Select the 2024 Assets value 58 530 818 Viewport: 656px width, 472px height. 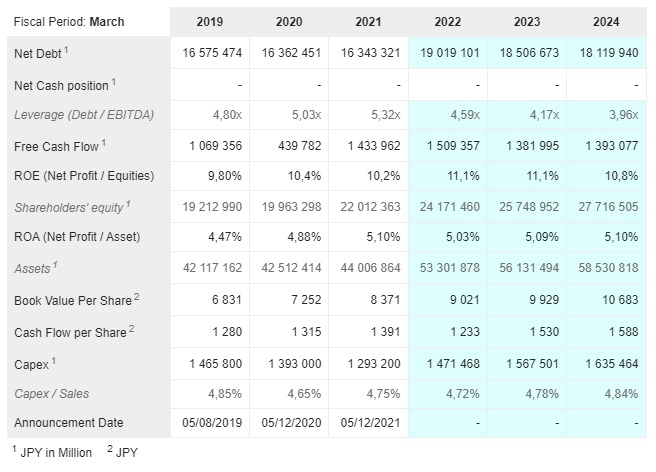tap(607, 269)
